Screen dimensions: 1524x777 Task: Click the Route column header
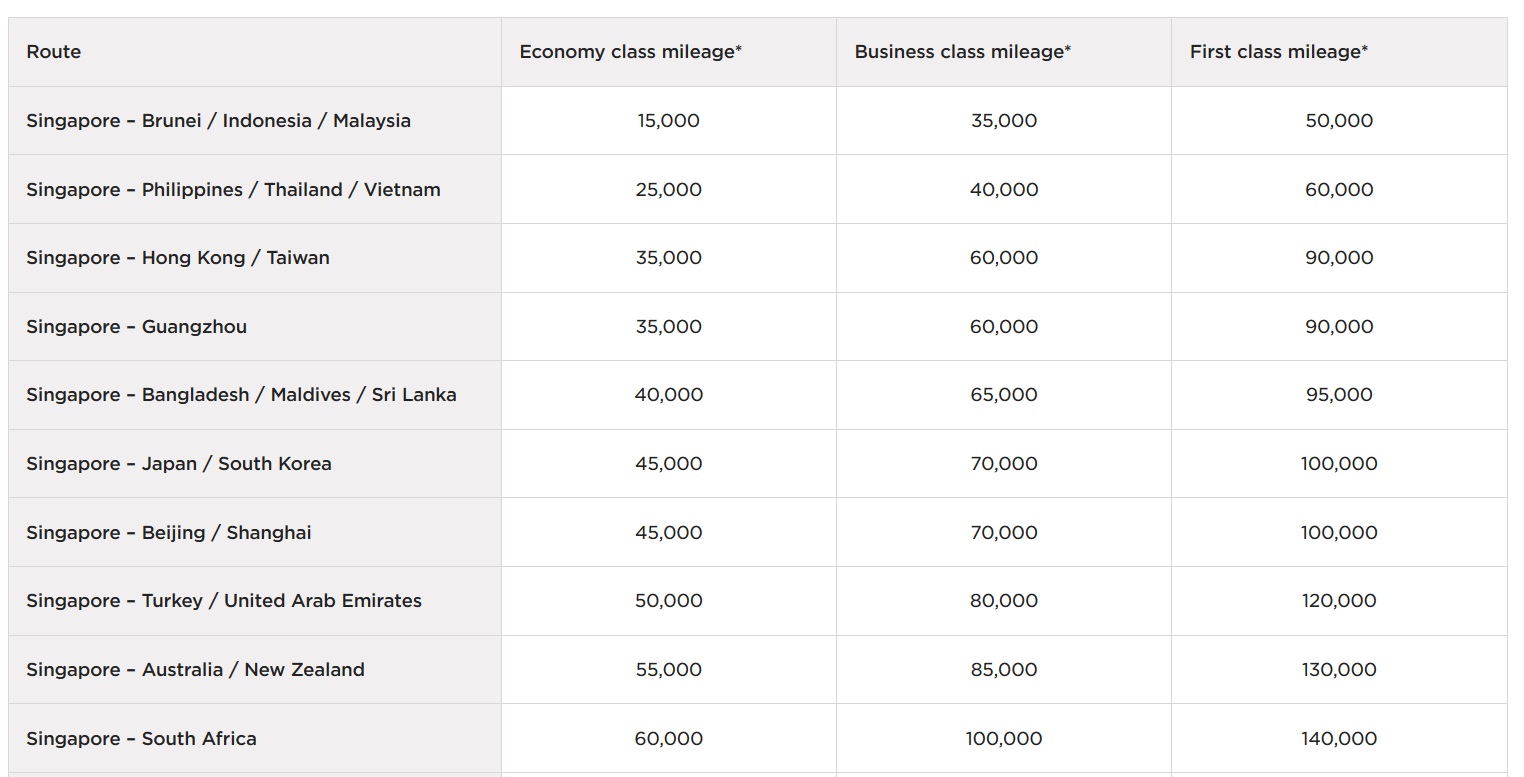(54, 52)
